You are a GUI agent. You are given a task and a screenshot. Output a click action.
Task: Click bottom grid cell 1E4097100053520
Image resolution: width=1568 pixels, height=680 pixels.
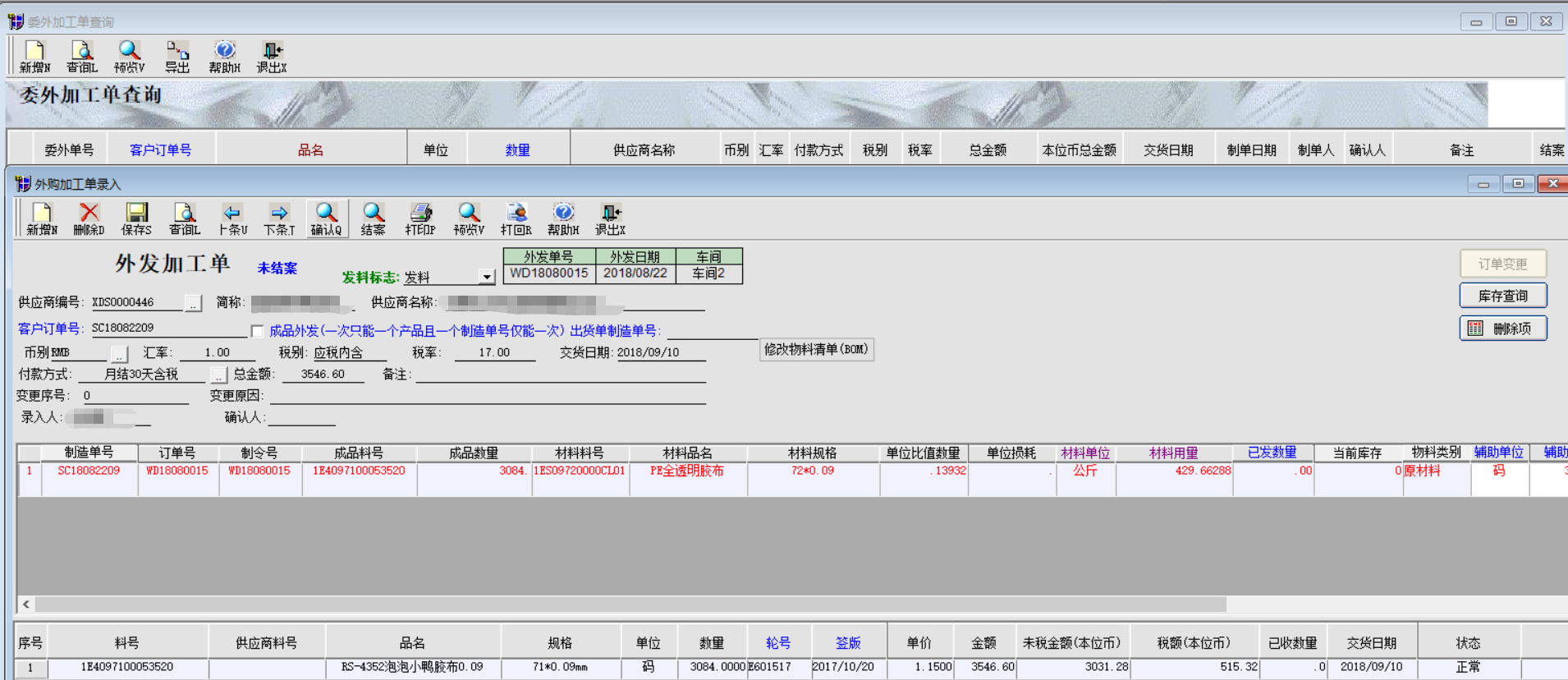tap(127, 667)
